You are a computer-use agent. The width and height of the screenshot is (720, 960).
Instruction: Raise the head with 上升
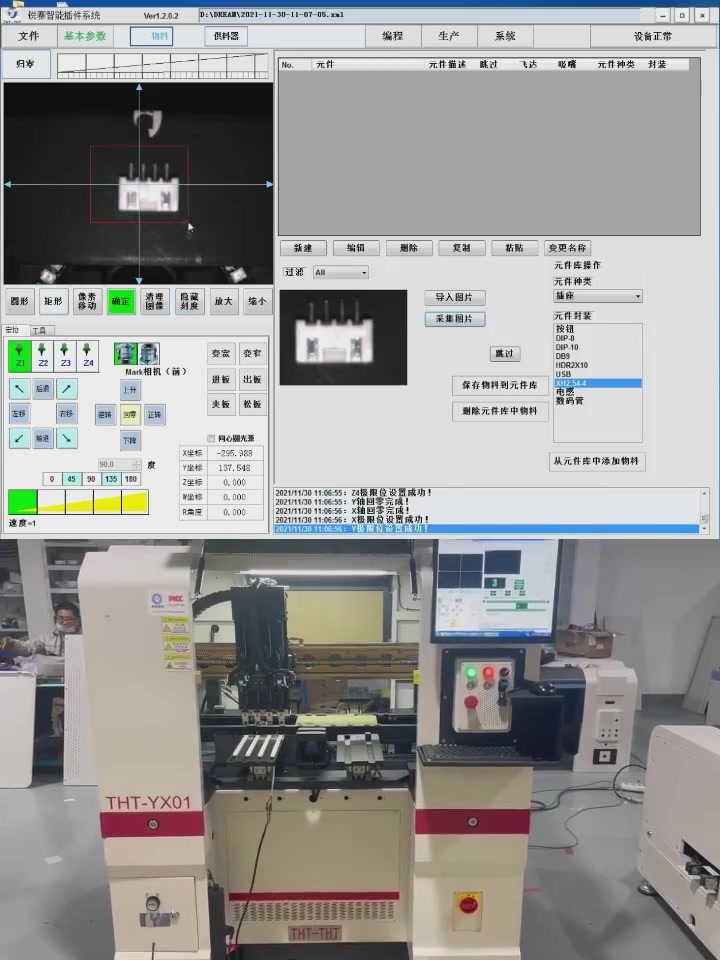click(x=130, y=389)
